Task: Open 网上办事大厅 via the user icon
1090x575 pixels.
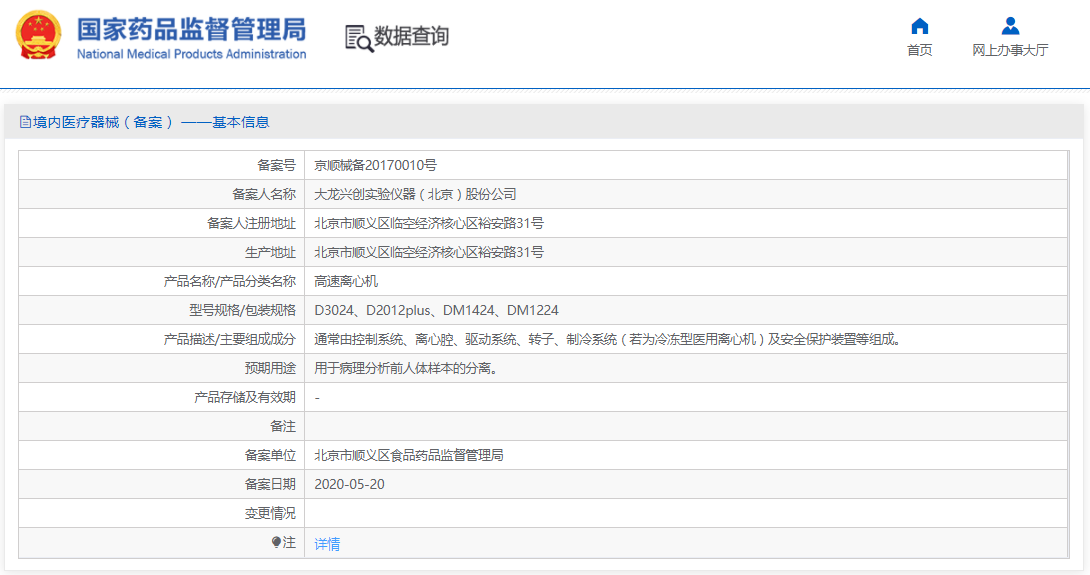Action: 1010,26
